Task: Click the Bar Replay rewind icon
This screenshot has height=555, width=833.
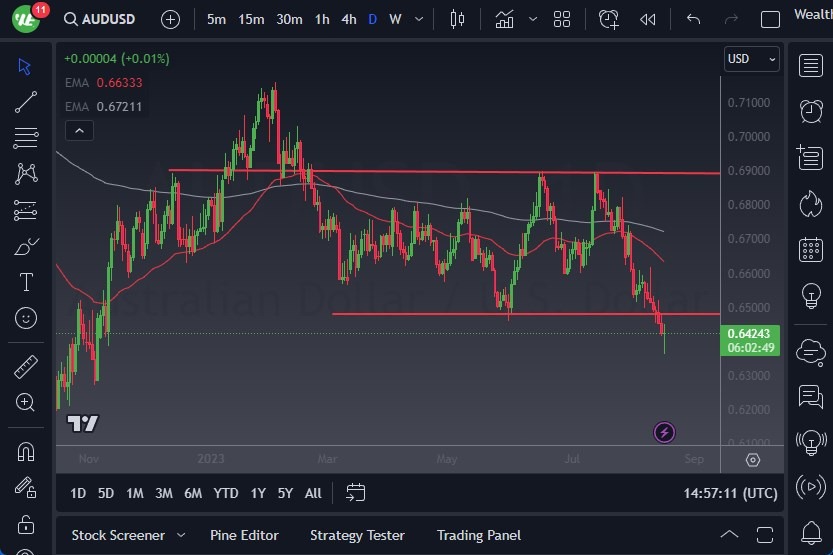Action: pyautogui.click(x=648, y=19)
